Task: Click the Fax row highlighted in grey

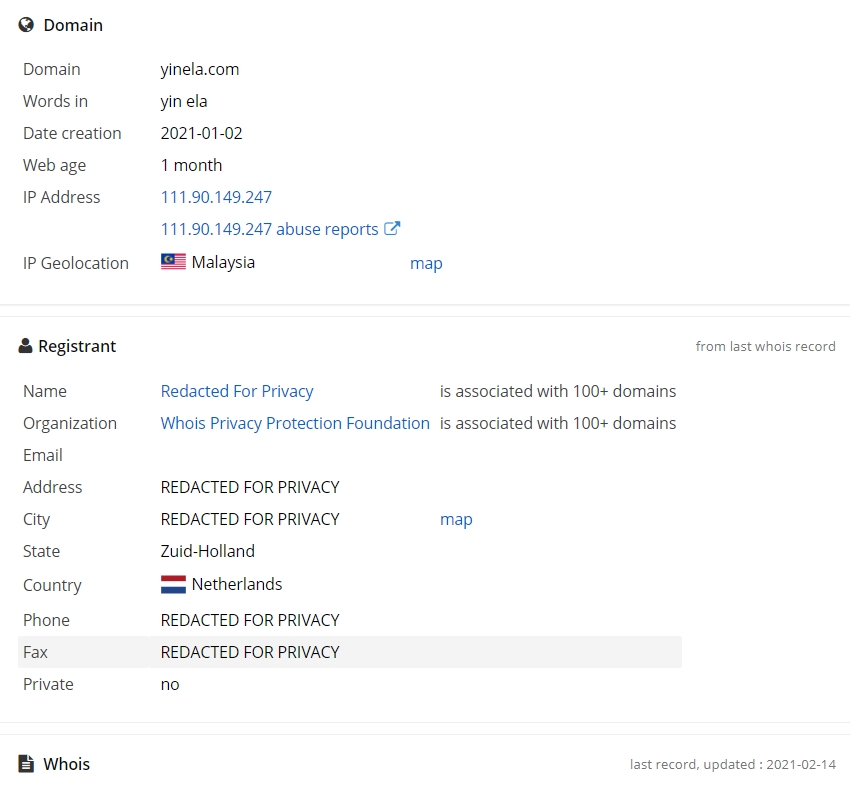Action: point(350,652)
